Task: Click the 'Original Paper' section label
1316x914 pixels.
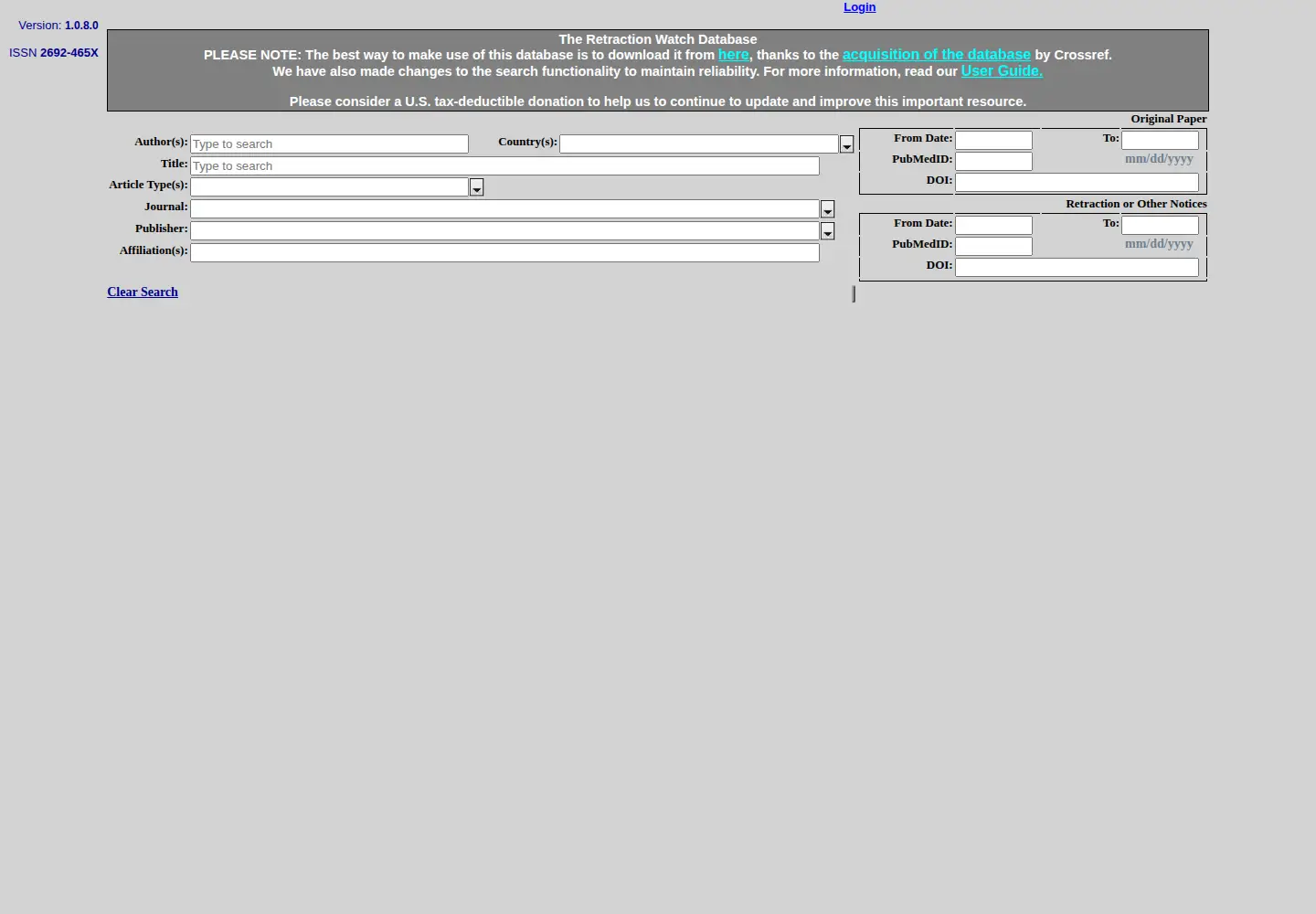Action: point(1169,119)
